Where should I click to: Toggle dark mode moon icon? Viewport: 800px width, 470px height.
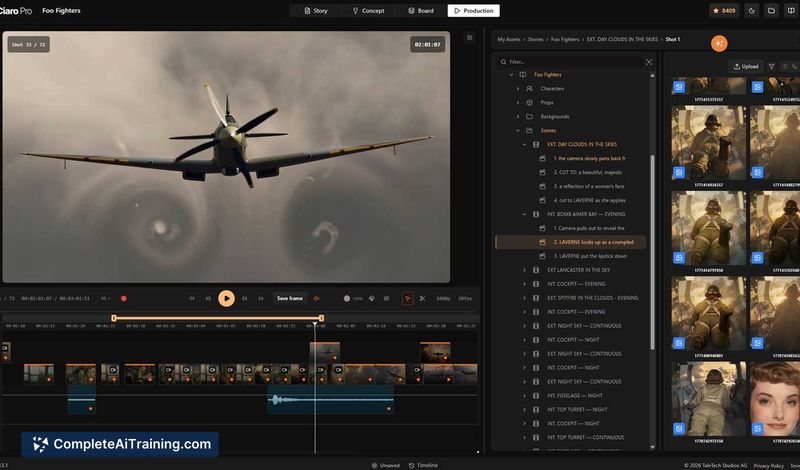[752, 10]
